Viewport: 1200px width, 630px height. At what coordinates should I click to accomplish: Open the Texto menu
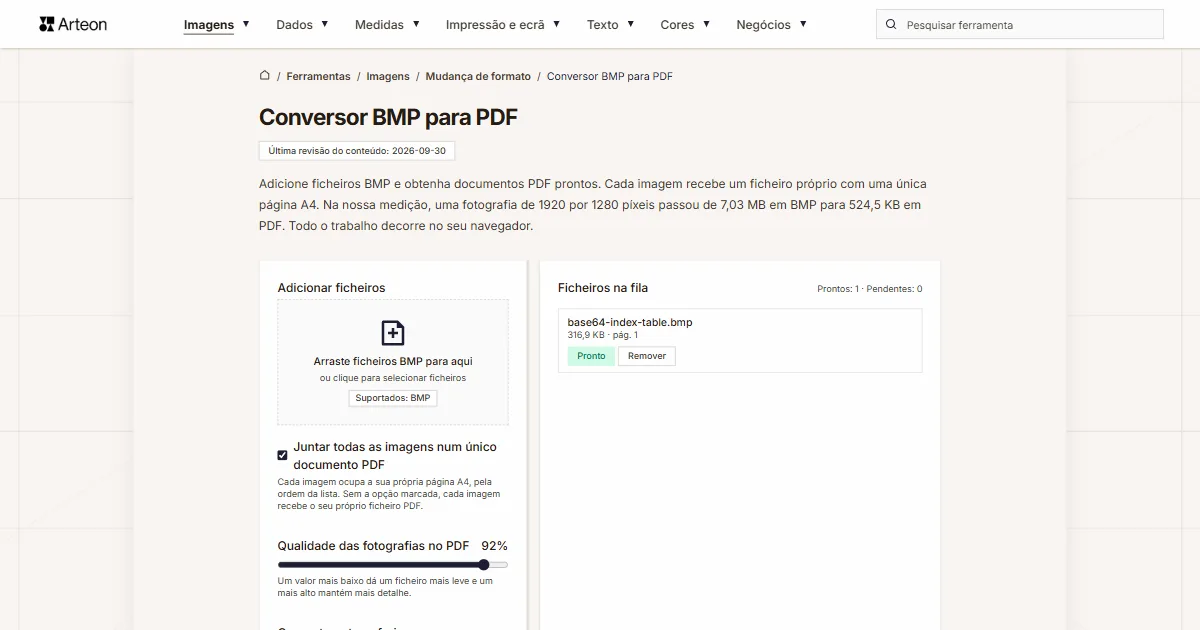(602, 24)
